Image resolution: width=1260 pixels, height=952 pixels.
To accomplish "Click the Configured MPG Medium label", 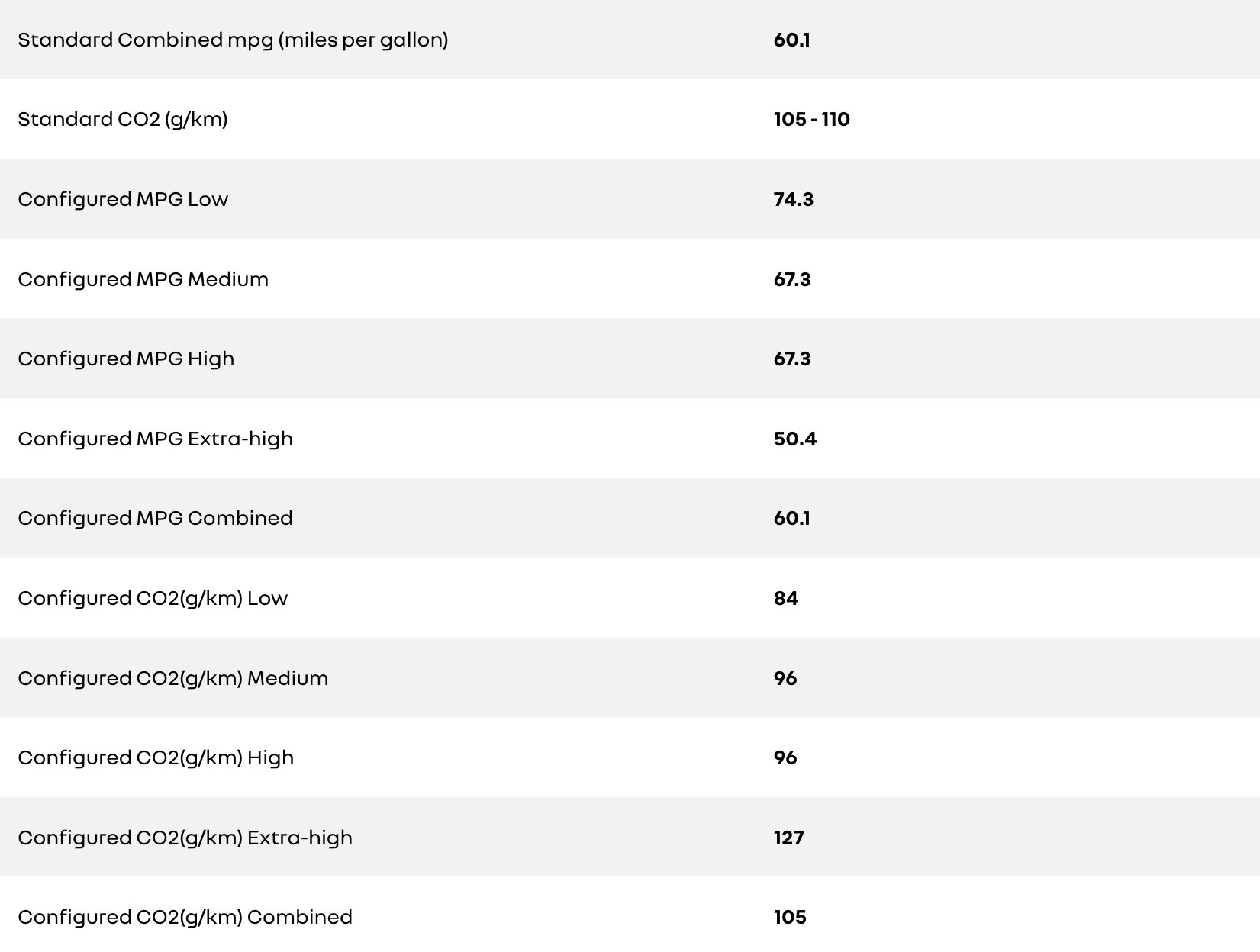I will pos(143,279).
